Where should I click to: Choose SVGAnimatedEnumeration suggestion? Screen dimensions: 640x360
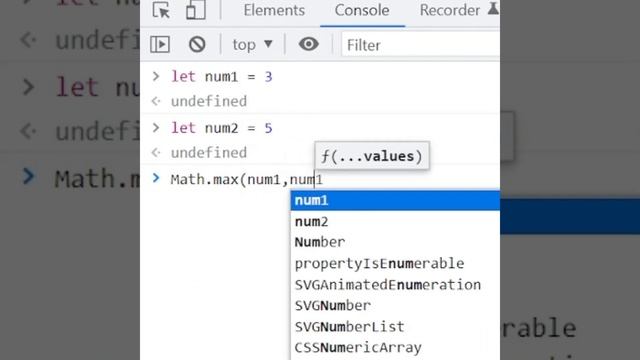click(x=395, y=285)
